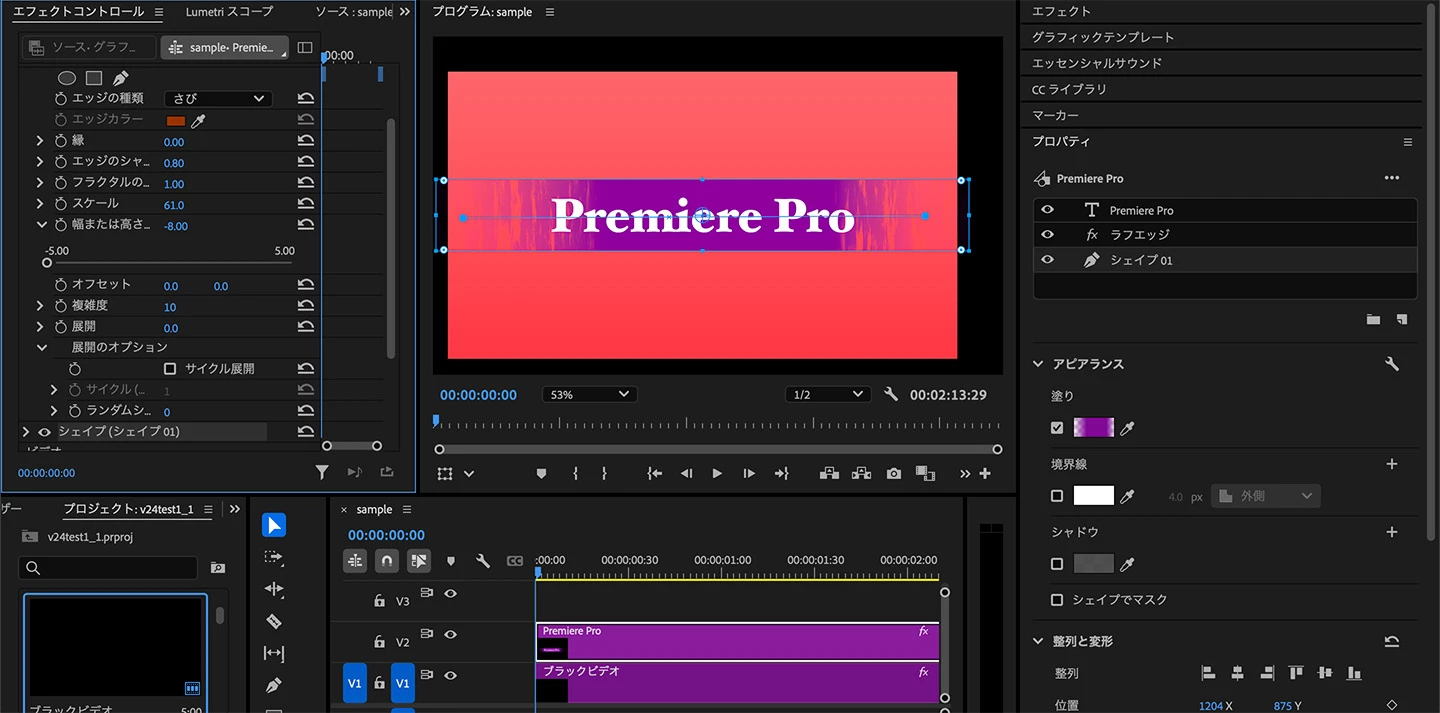Viewport: 1440px width, 713px height.
Task: Open Comparison View in Program monitor
Action: [925, 473]
